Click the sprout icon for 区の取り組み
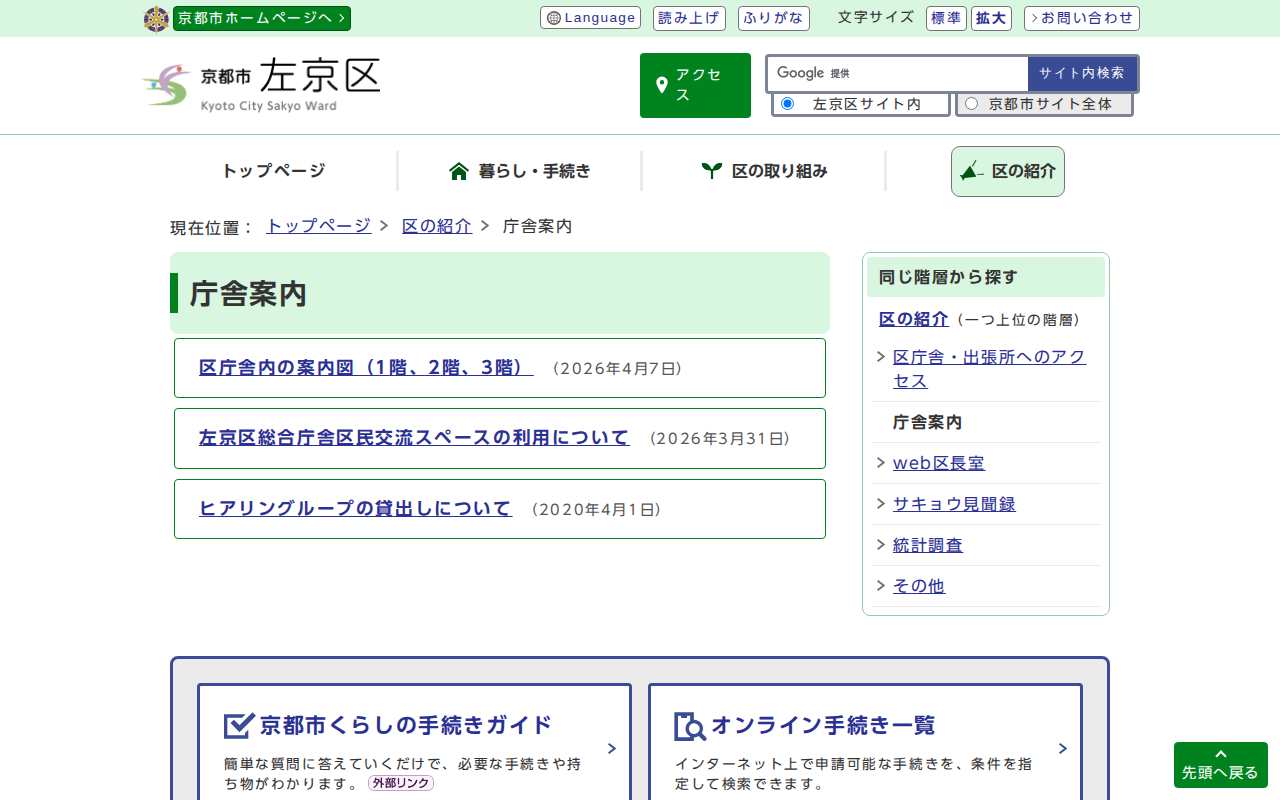The image size is (1280, 800). coord(711,171)
